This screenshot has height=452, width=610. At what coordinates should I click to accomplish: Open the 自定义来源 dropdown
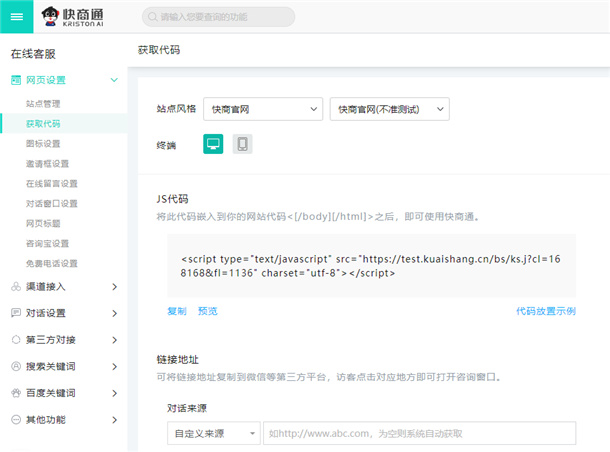213,433
